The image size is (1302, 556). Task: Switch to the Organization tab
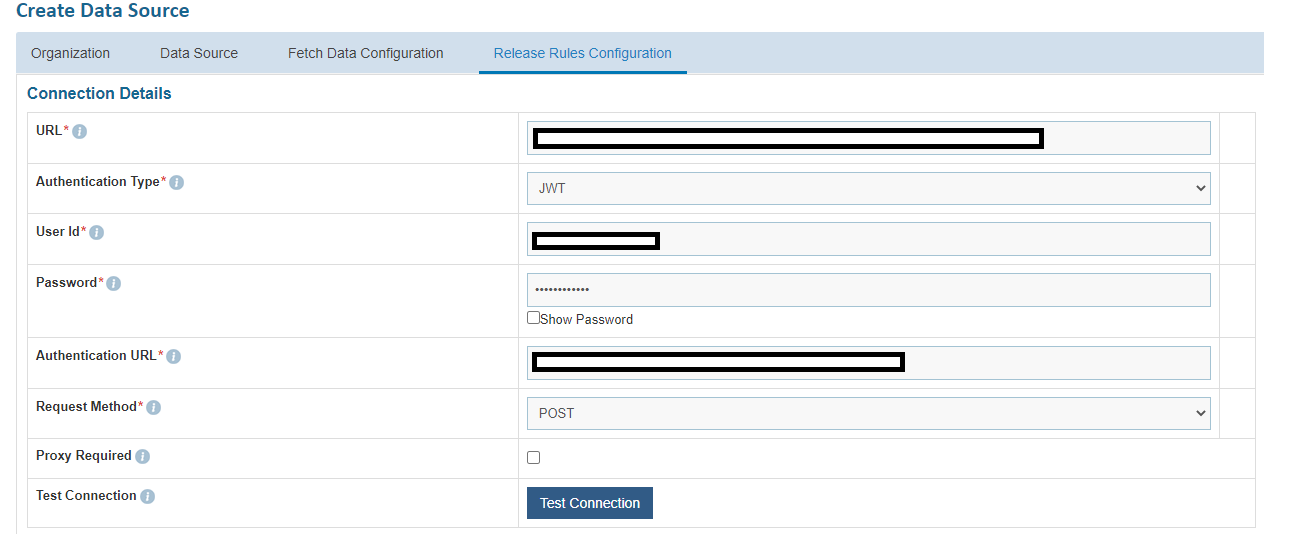click(71, 53)
